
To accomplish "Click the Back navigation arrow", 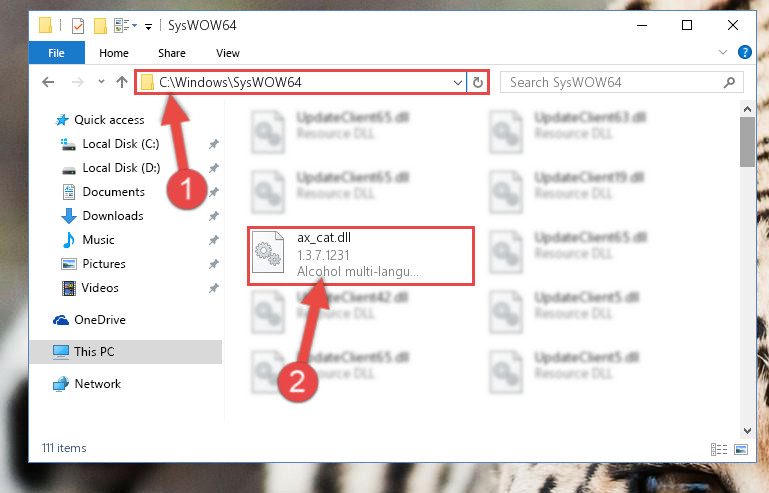I will click(48, 82).
